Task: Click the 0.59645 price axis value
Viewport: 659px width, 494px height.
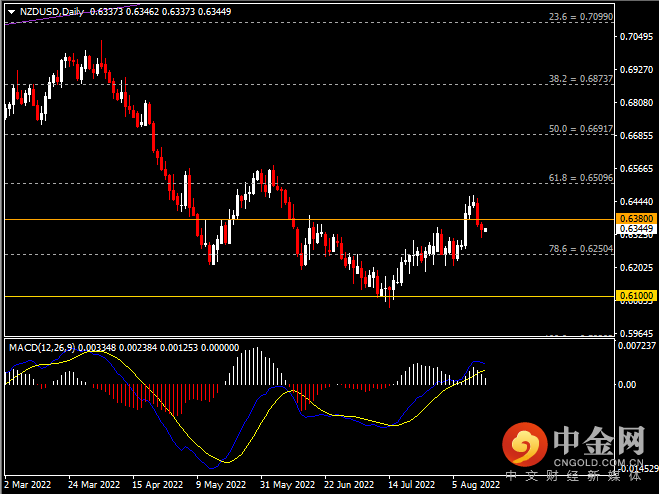Action: [636, 333]
